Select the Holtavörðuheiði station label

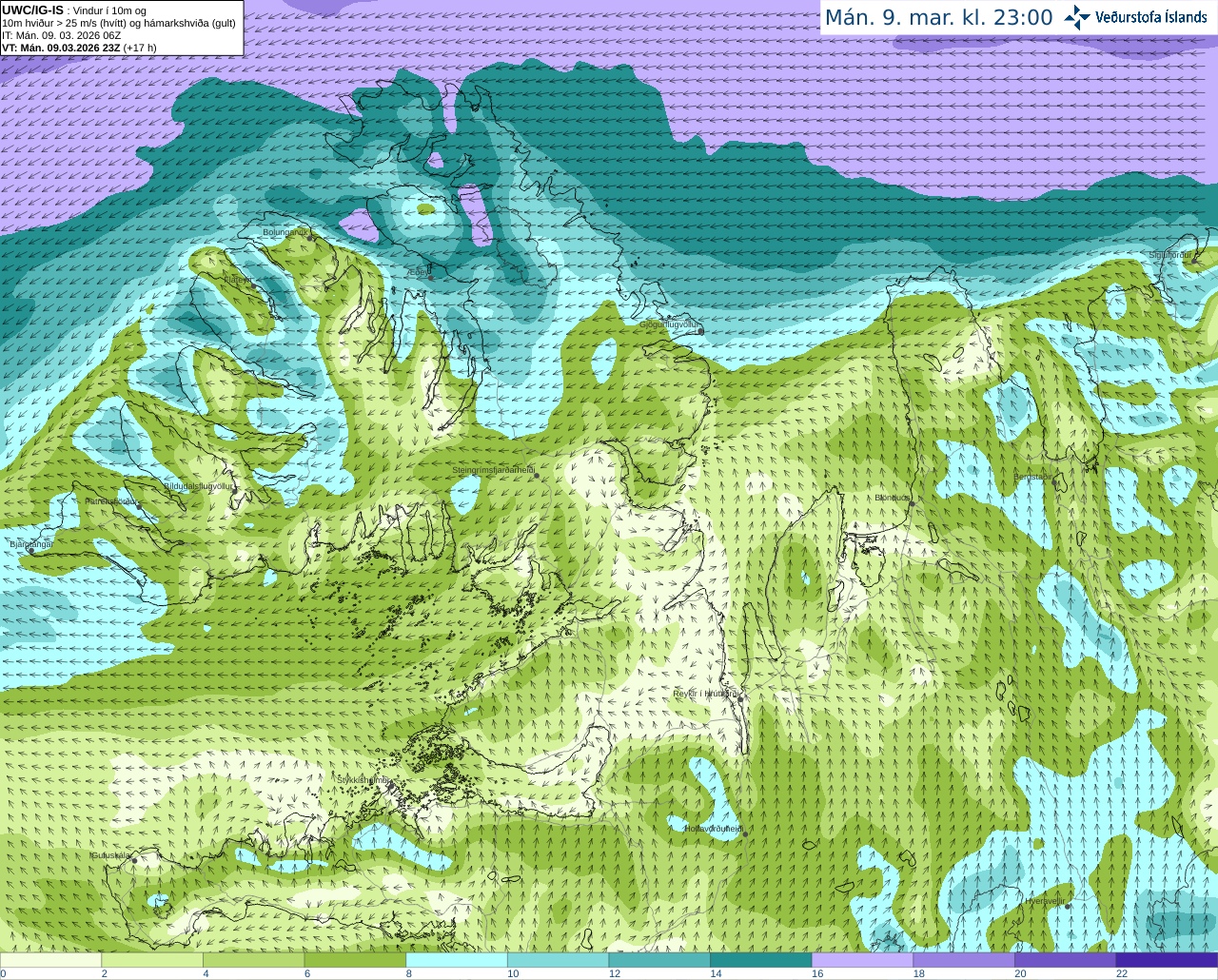coord(713,829)
